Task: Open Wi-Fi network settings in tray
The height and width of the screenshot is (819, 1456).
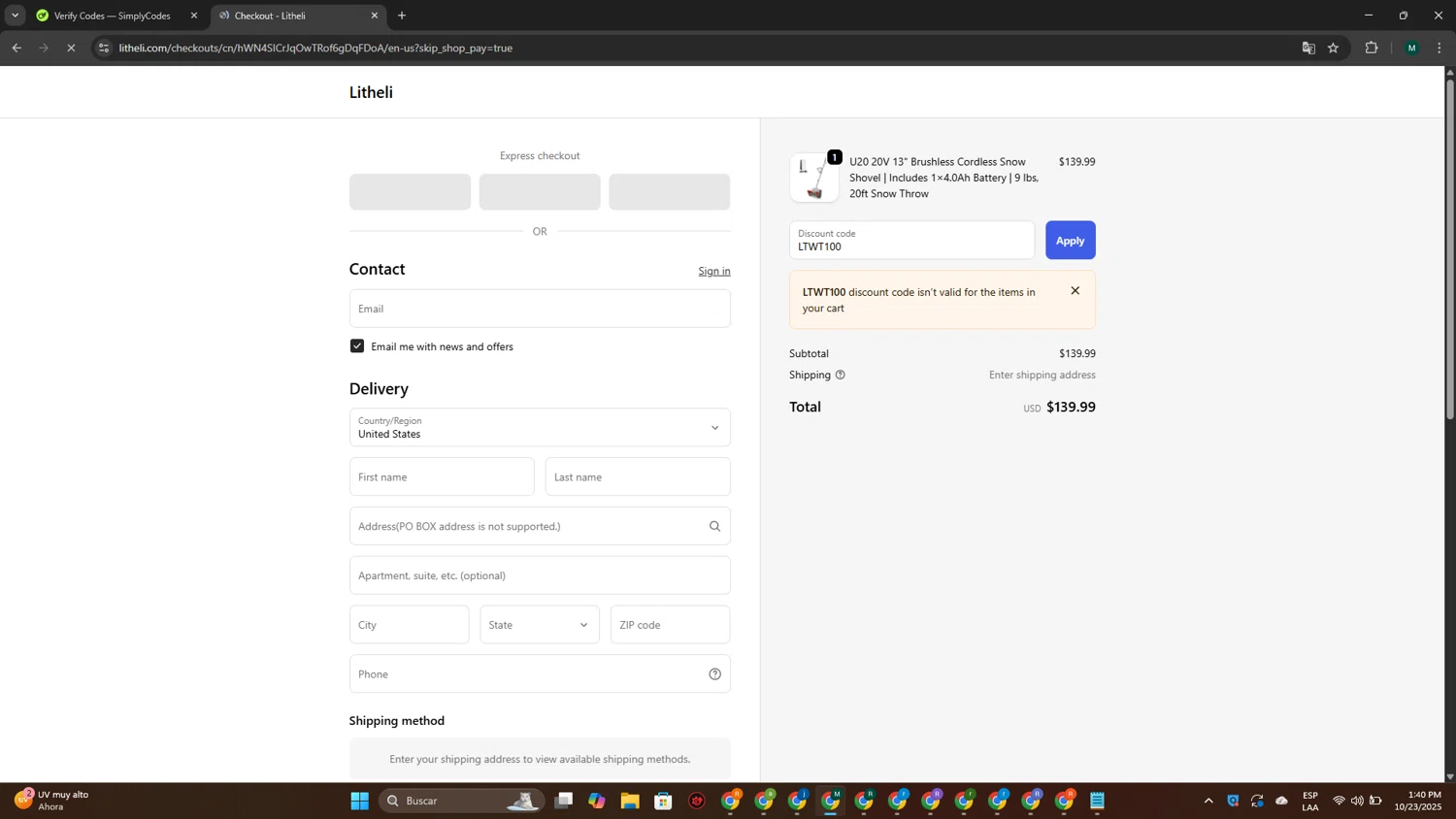Action: pos(1339,801)
